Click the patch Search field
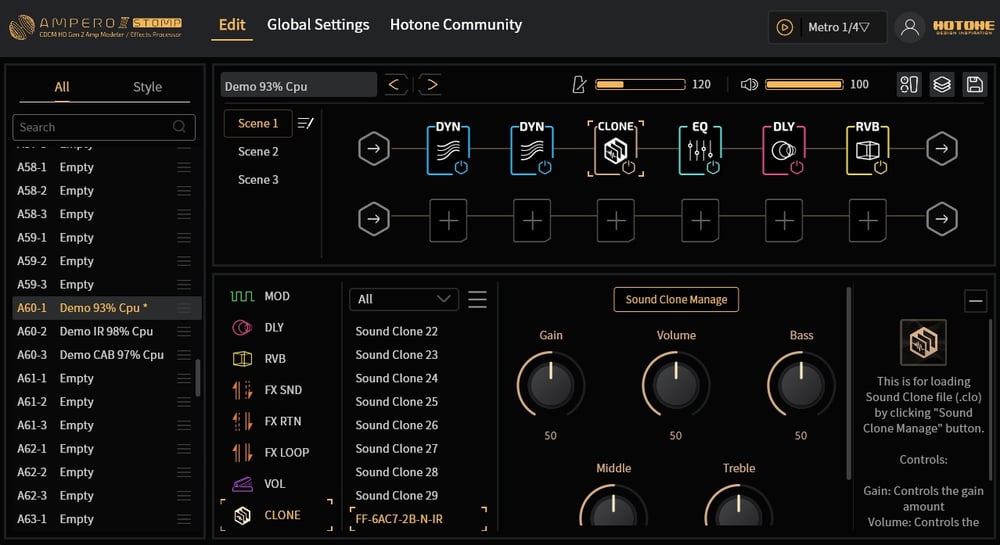This screenshot has height=545, width=1000. [104, 127]
